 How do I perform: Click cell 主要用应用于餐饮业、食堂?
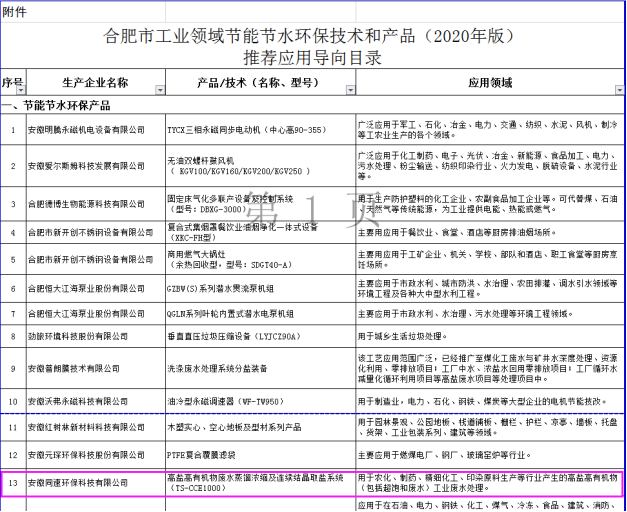pos(490,232)
